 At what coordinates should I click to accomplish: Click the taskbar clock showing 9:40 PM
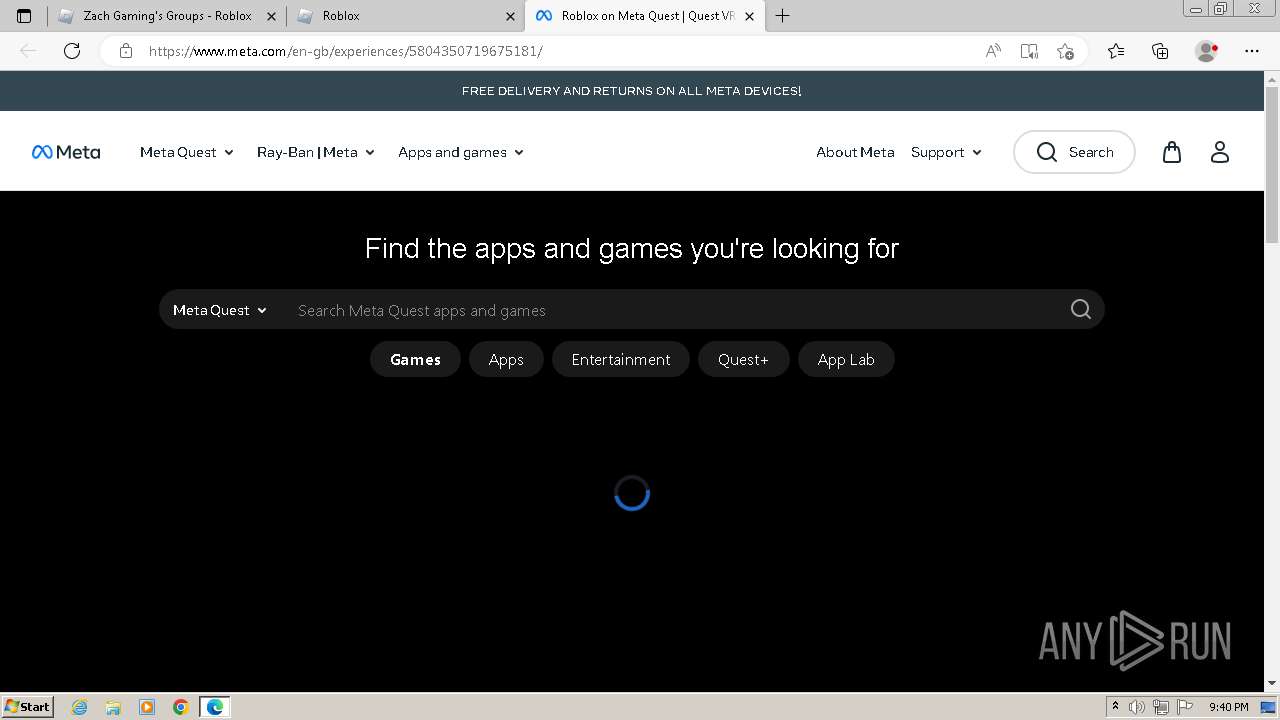1228,707
